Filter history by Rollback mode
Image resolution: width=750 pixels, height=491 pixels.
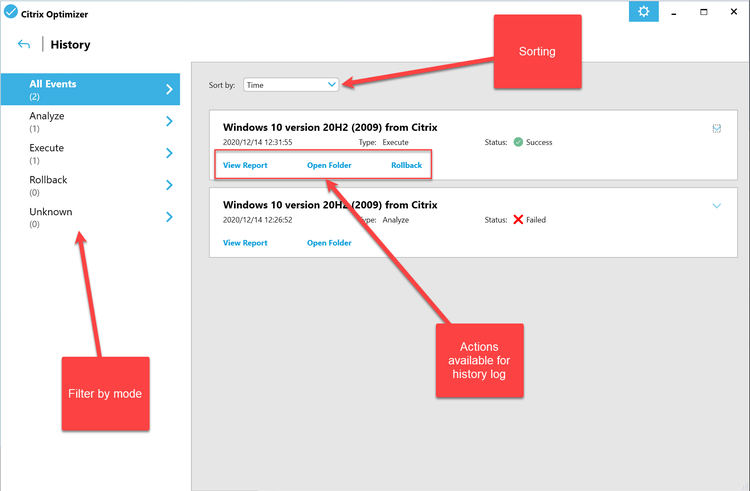pos(90,185)
